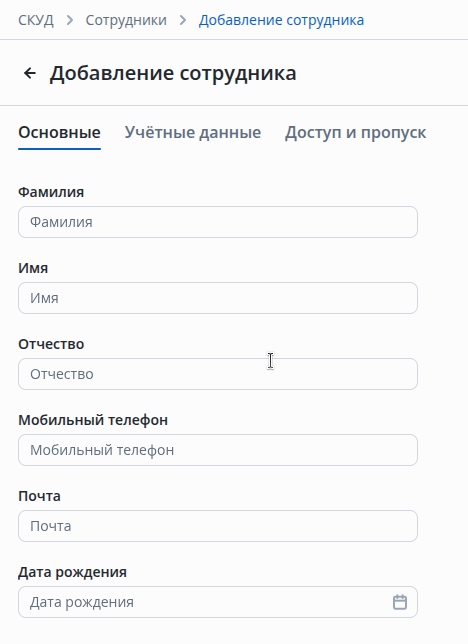The width and height of the screenshot is (468, 644).
Task: Open the Дата рождения date field
Action: coord(218,602)
